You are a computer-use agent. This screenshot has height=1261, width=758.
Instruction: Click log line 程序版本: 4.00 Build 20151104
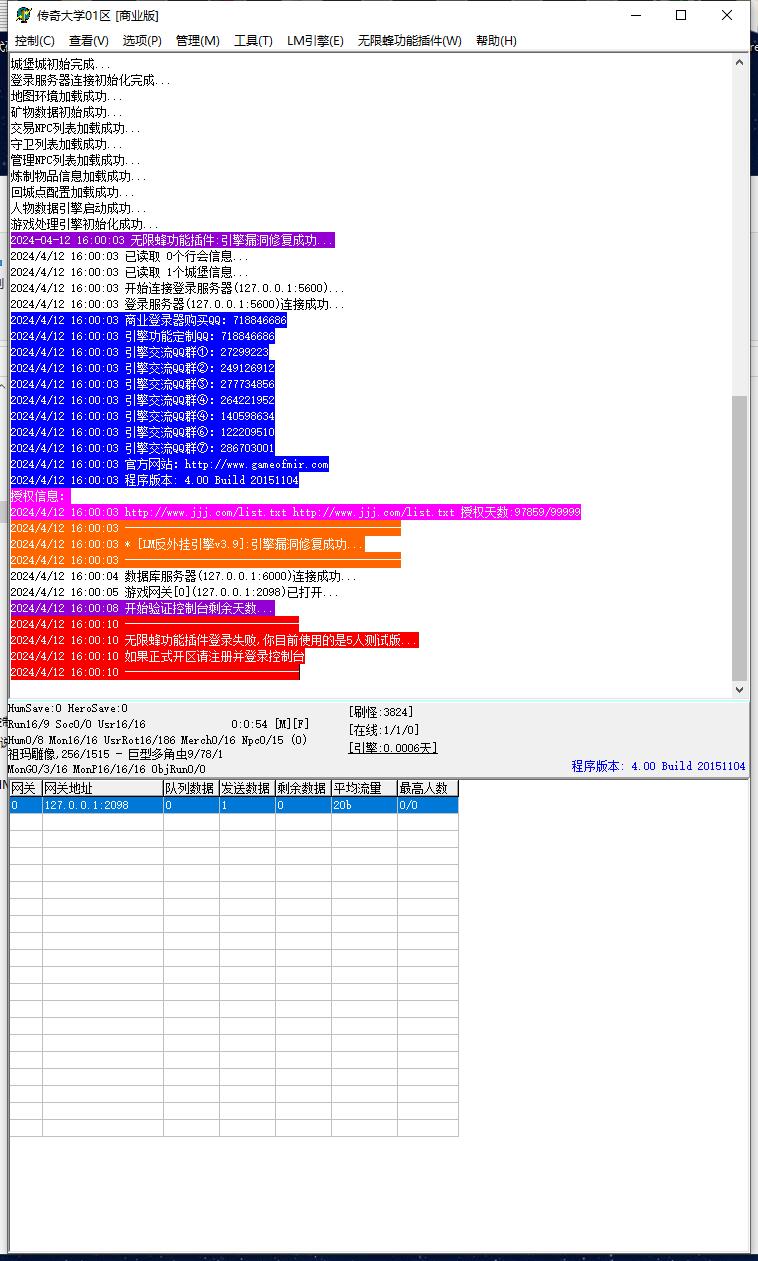point(155,480)
